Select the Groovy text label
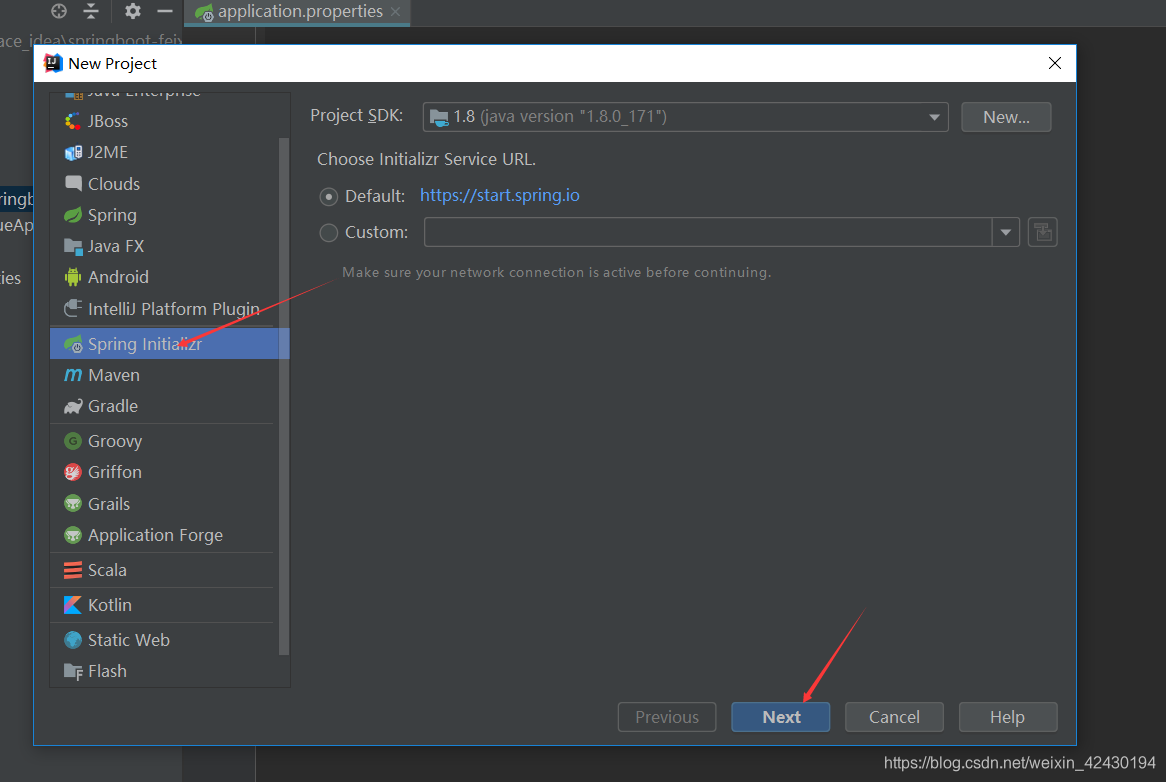Image resolution: width=1166 pixels, height=782 pixels. [x=115, y=442]
